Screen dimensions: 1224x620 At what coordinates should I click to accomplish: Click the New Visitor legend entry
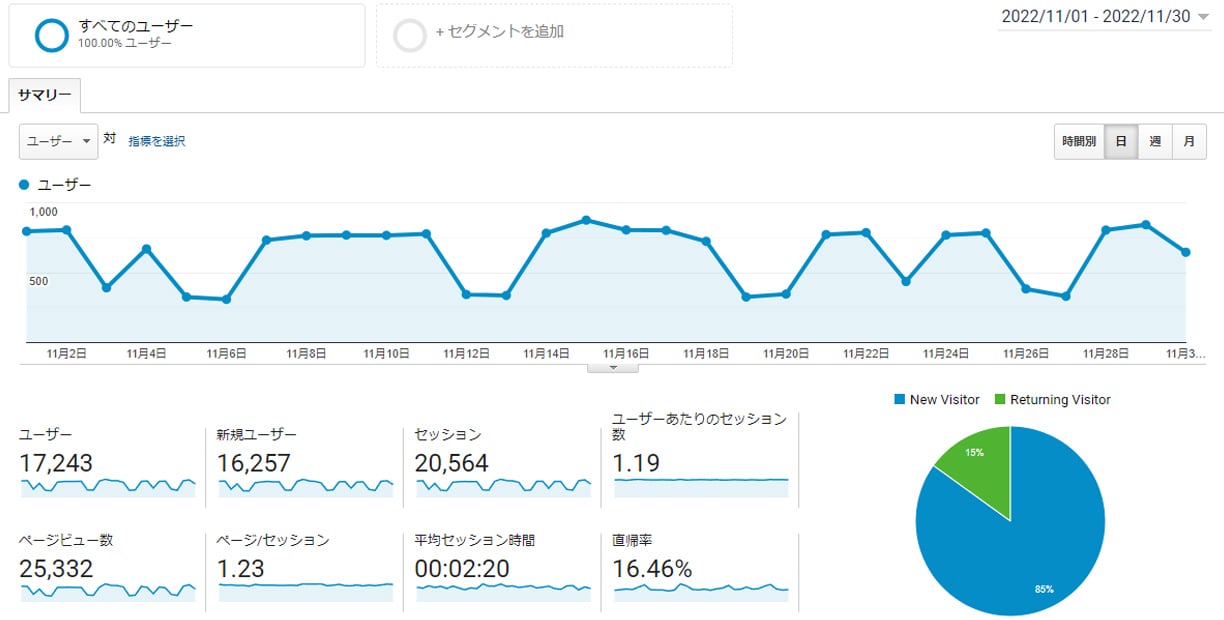point(935,400)
